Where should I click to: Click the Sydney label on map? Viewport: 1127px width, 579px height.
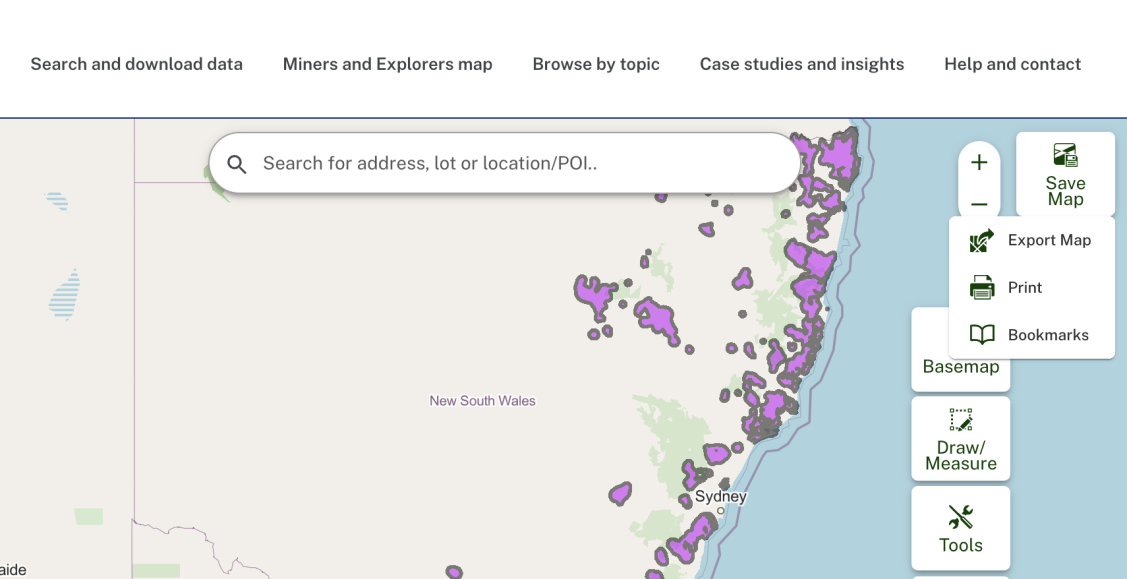pyautogui.click(x=721, y=496)
